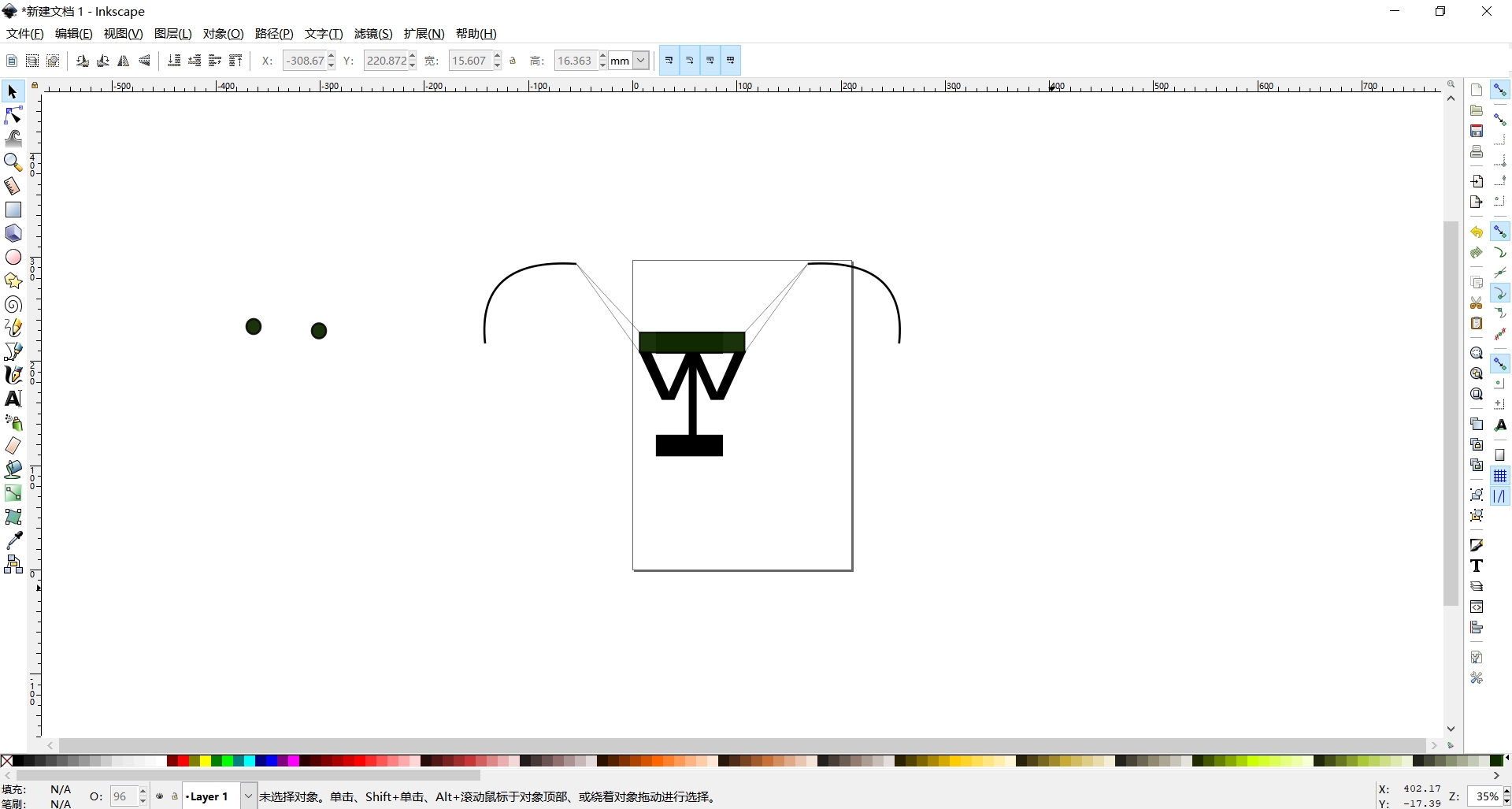Select the Paint bucket fill tool
This screenshot has height=809, width=1512.
pos(13,469)
